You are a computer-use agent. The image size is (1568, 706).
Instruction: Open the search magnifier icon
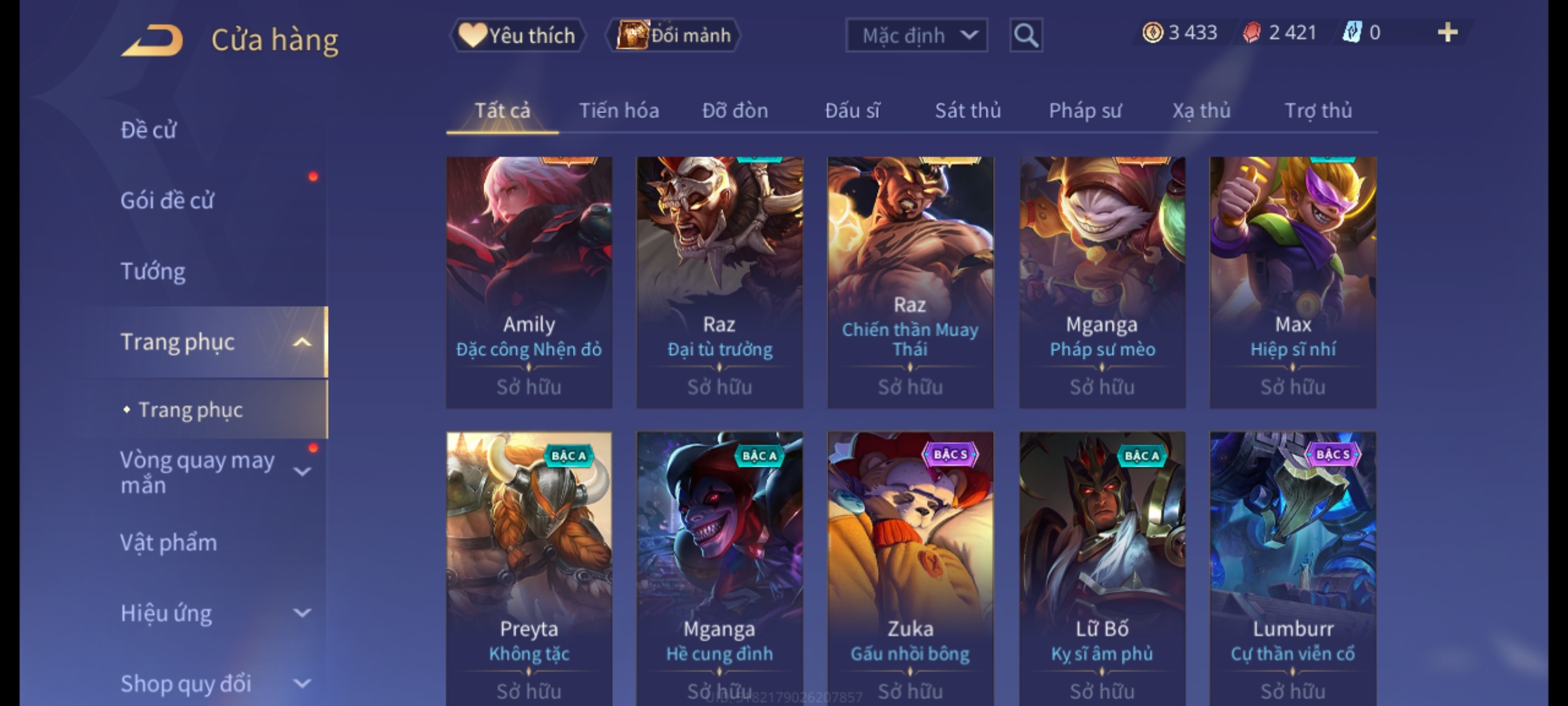pyautogui.click(x=1026, y=35)
